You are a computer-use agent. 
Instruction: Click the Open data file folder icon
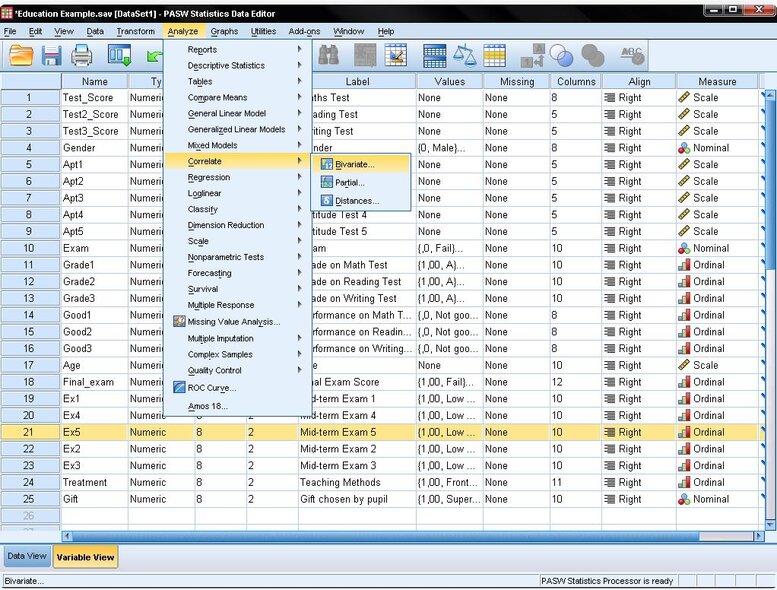point(21,55)
